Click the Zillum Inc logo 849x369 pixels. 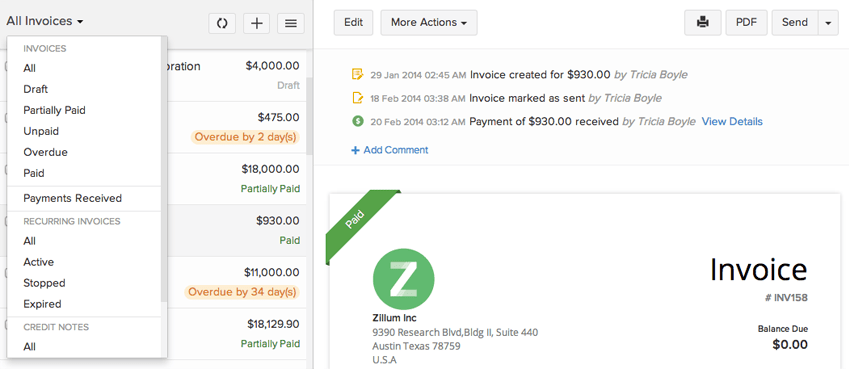403,279
